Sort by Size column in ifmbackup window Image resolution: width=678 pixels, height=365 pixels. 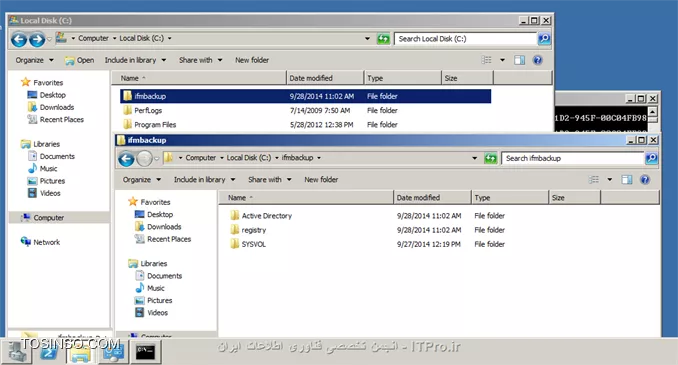[x=575, y=198]
